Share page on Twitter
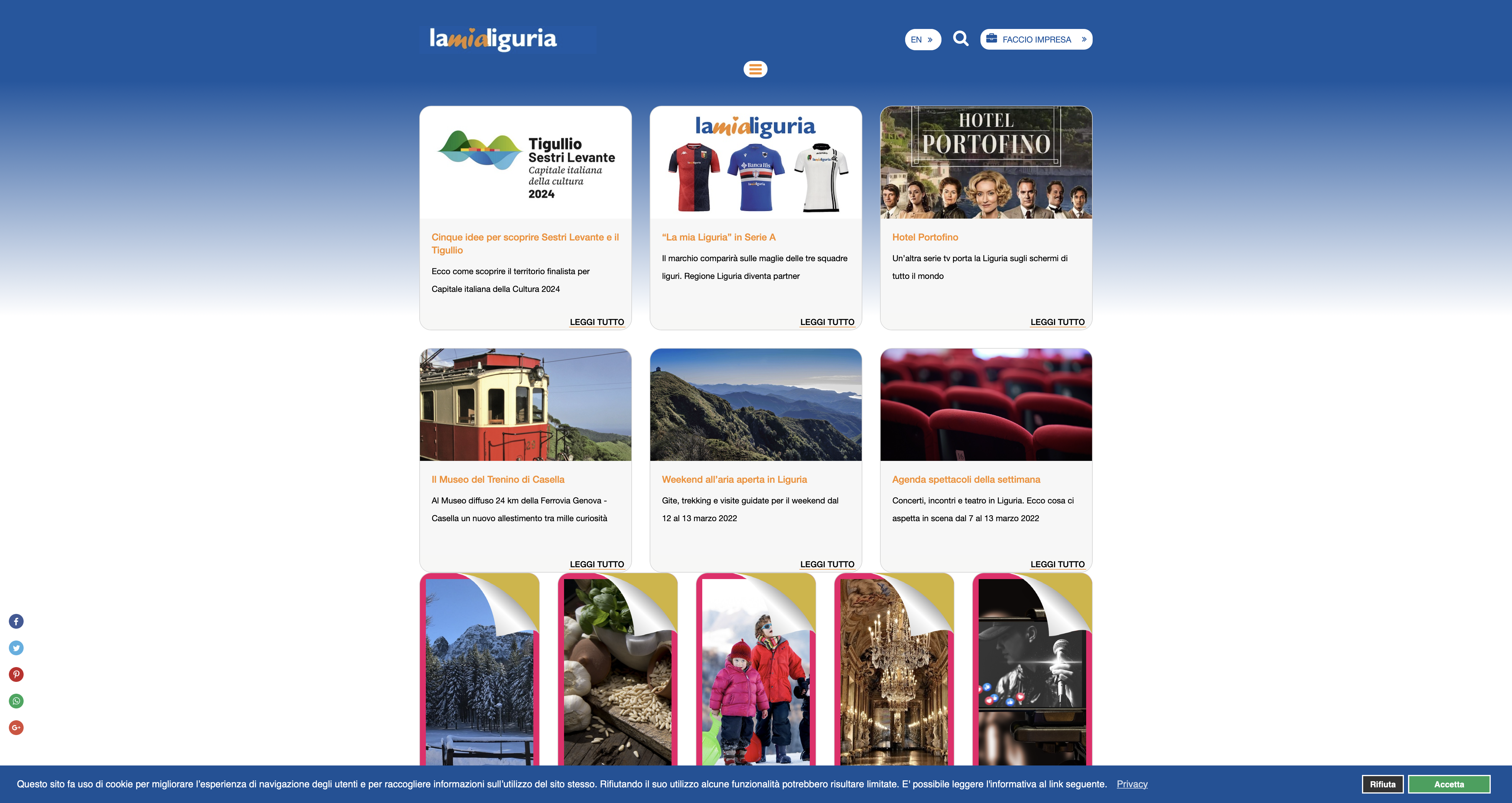 (17, 647)
